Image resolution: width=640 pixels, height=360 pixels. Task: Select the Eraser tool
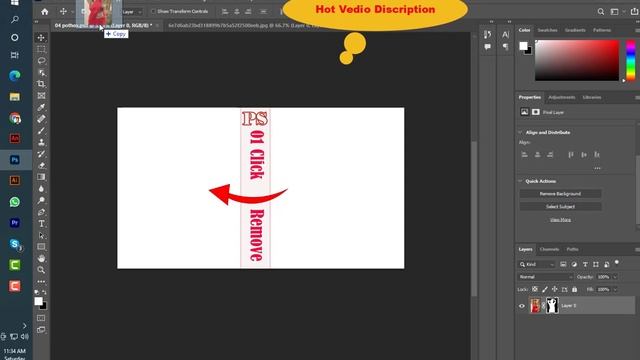(41, 165)
